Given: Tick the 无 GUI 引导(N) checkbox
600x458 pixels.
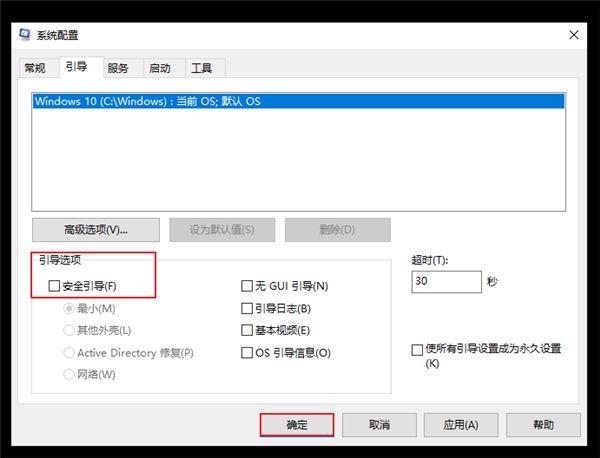Looking at the screenshot, I should [x=247, y=286].
